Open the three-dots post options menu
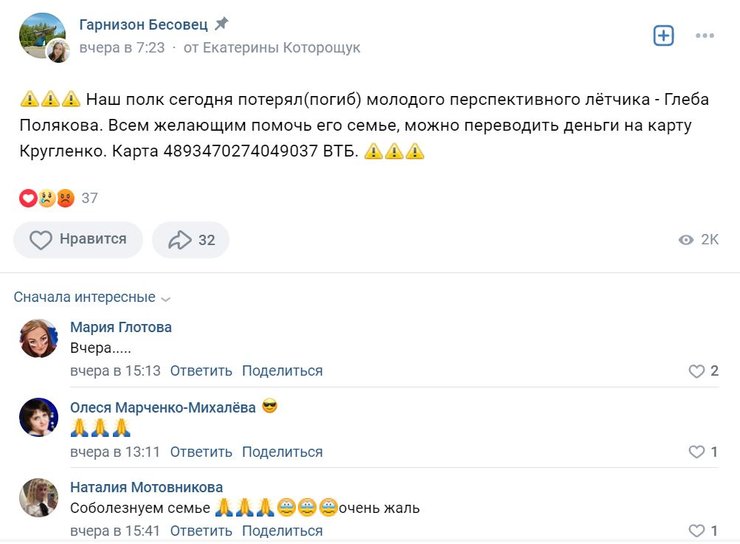Image resolution: width=740 pixels, height=544 pixels. (705, 36)
